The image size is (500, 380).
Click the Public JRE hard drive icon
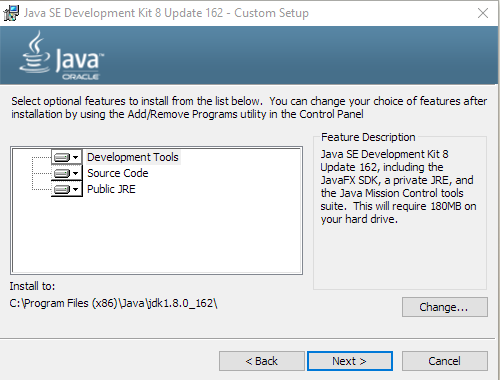click(62, 189)
